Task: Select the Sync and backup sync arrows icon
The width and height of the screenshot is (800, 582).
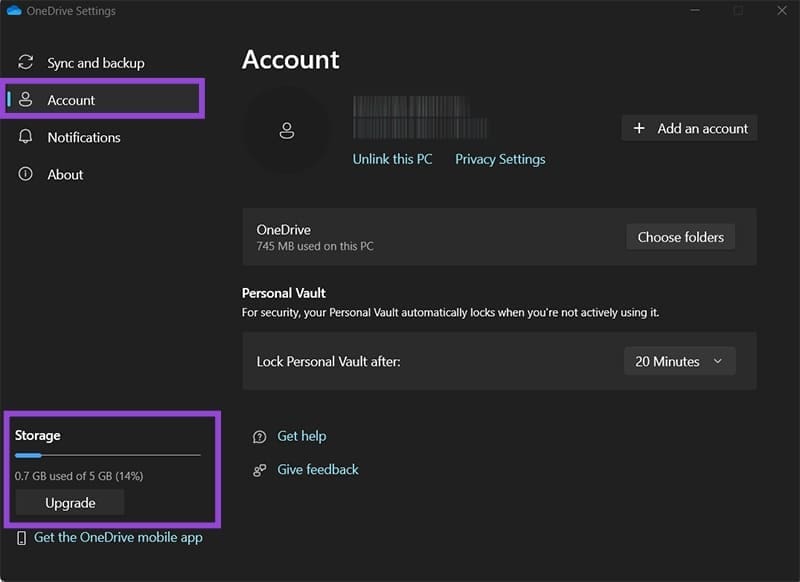Action: tap(25, 62)
